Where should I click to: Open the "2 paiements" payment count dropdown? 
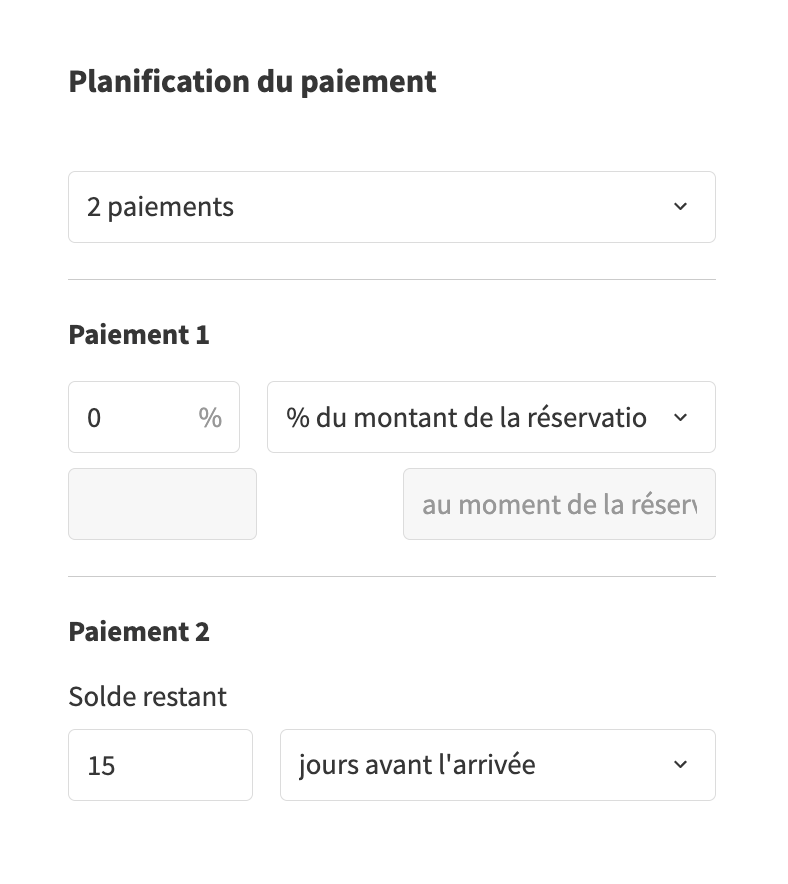391,207
